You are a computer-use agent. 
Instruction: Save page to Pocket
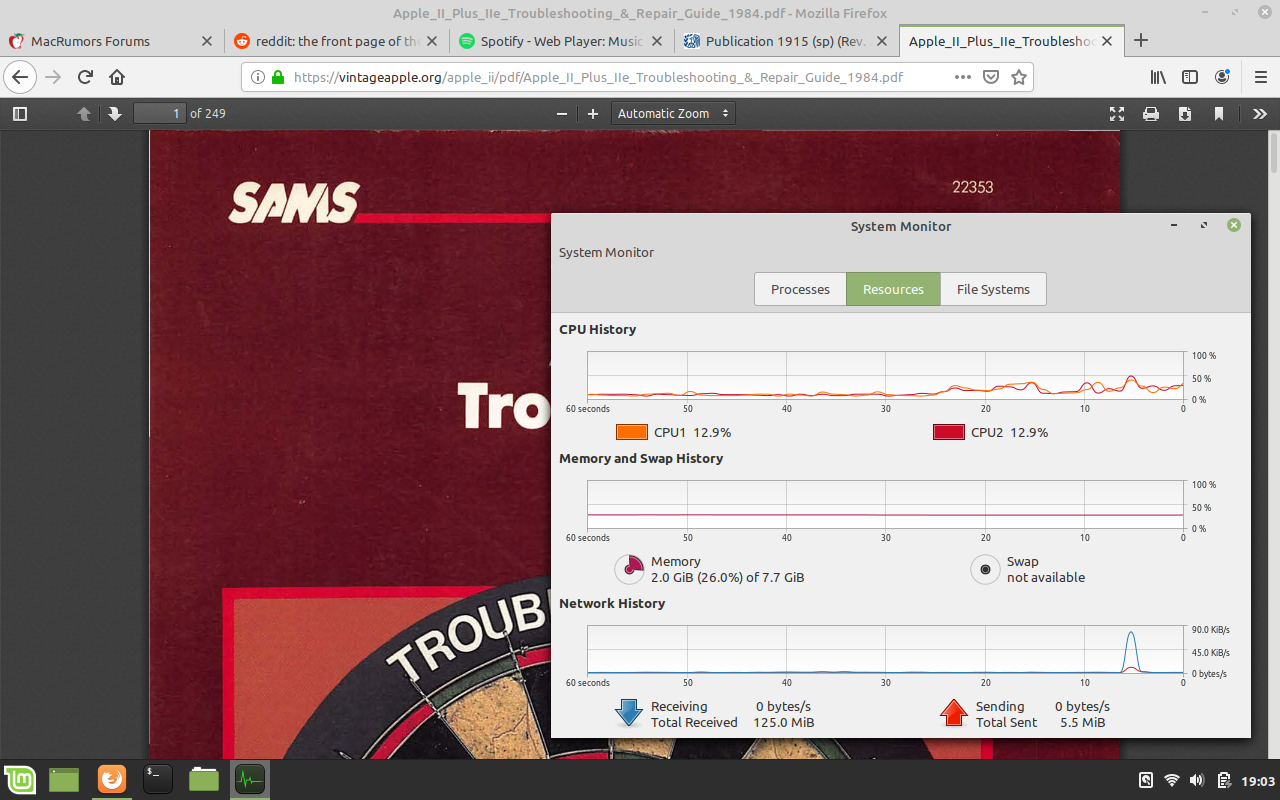pyautogui.click(x=991, y=77)
